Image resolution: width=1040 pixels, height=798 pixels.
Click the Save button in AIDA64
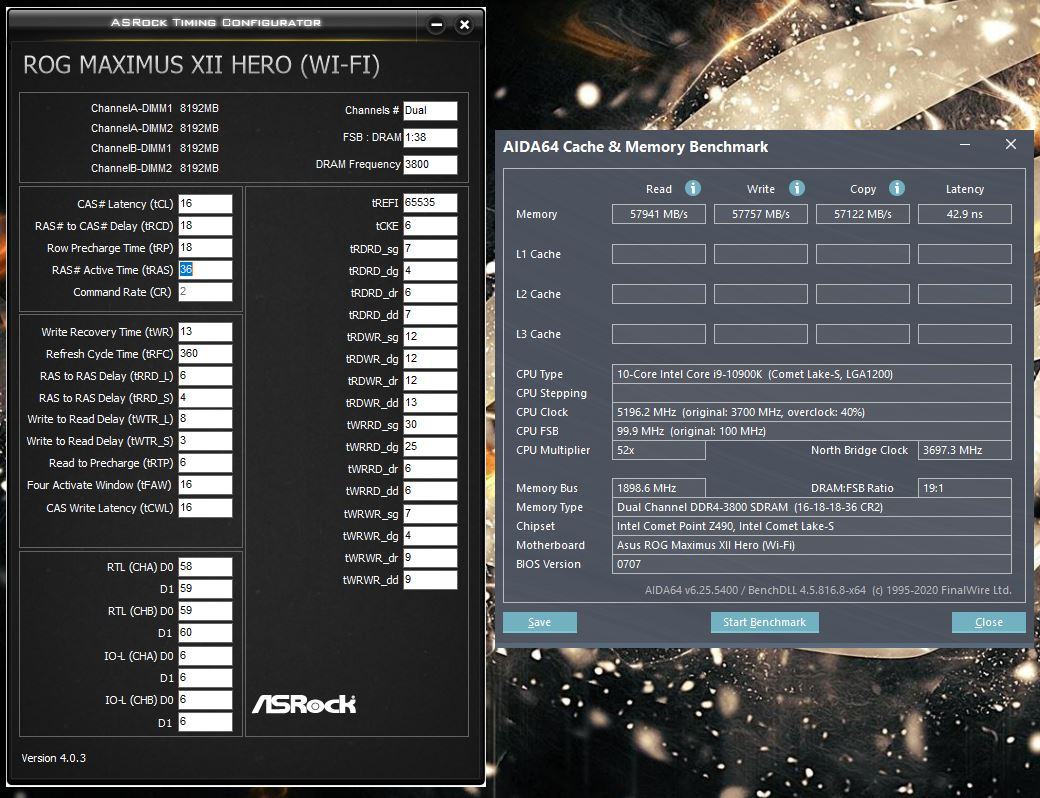click(x=540, y=622)
